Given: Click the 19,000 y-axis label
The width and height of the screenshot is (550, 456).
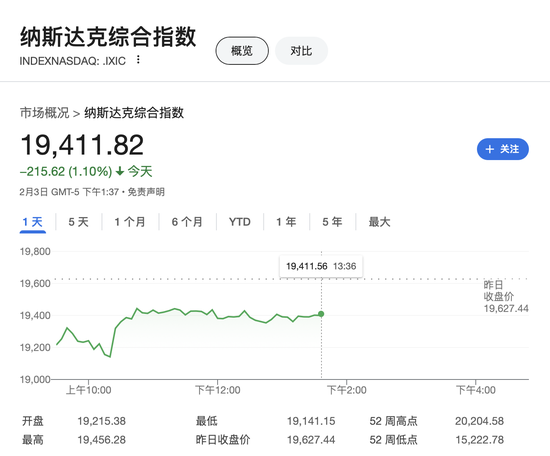Looking at the screenshot, I should click(35, 380).
